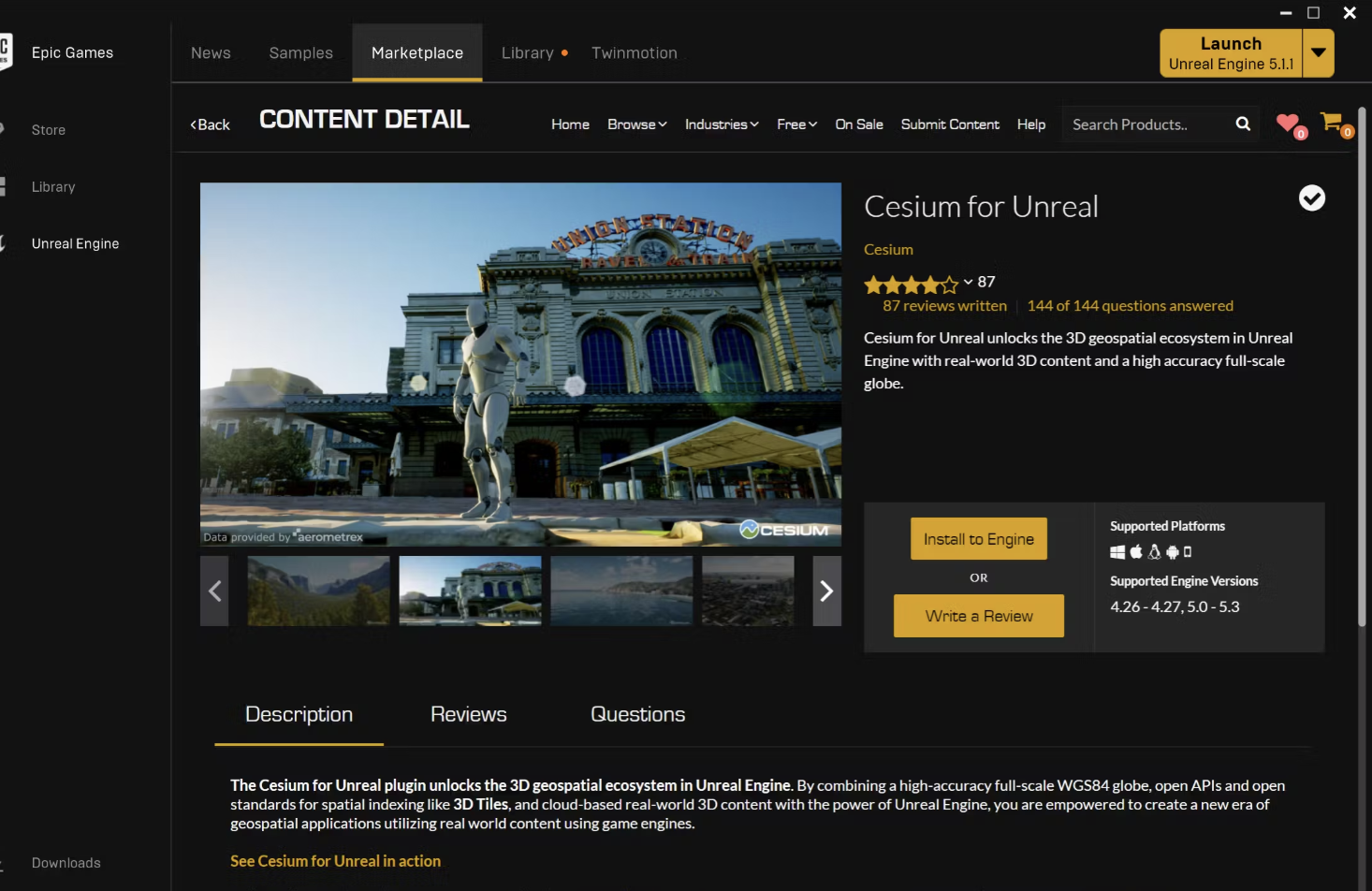The image size is (1372, 891).
Task: Select the ocean coastline thumbnail
Action: pos(621,591)
